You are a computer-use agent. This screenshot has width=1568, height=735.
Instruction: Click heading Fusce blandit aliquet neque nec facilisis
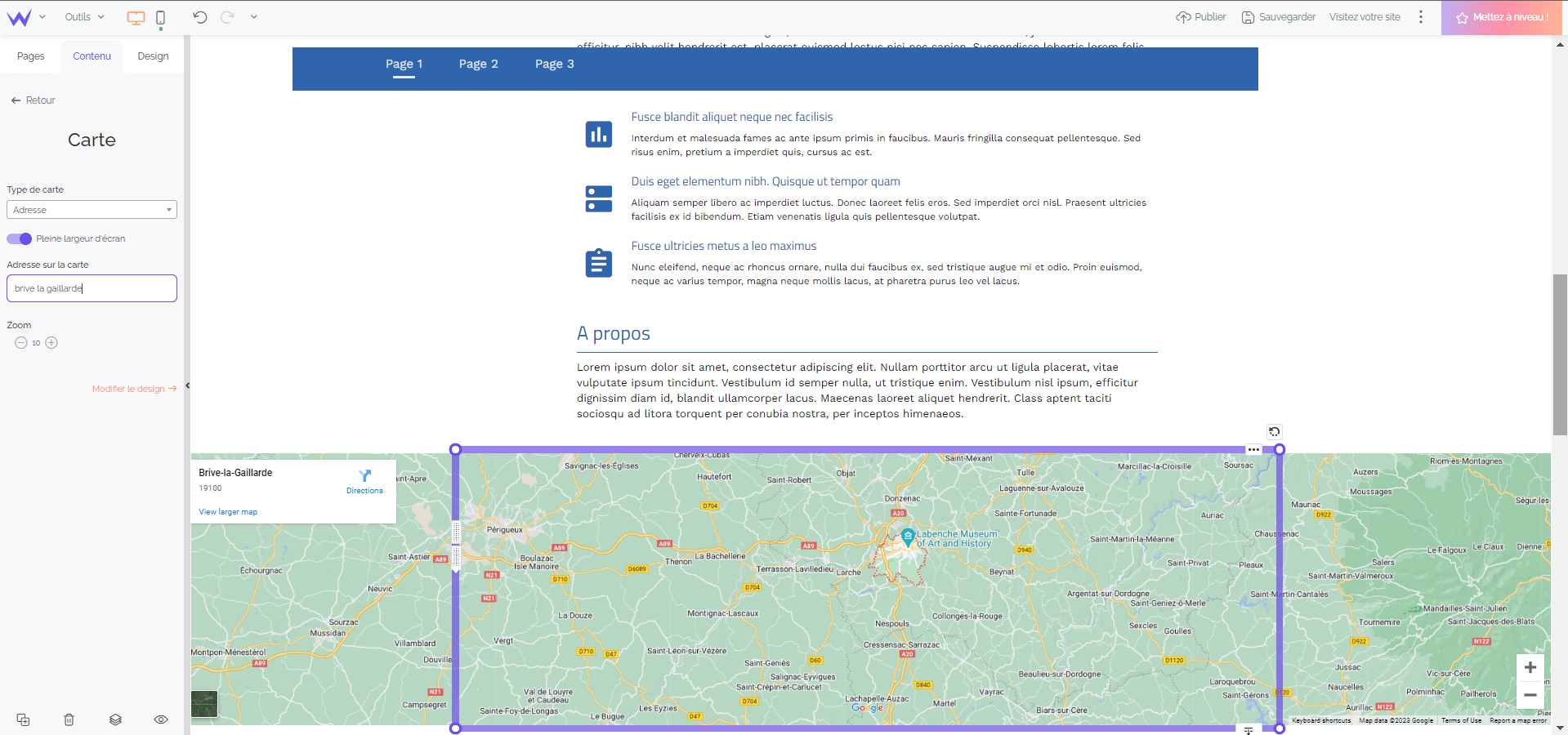point(731,117)
